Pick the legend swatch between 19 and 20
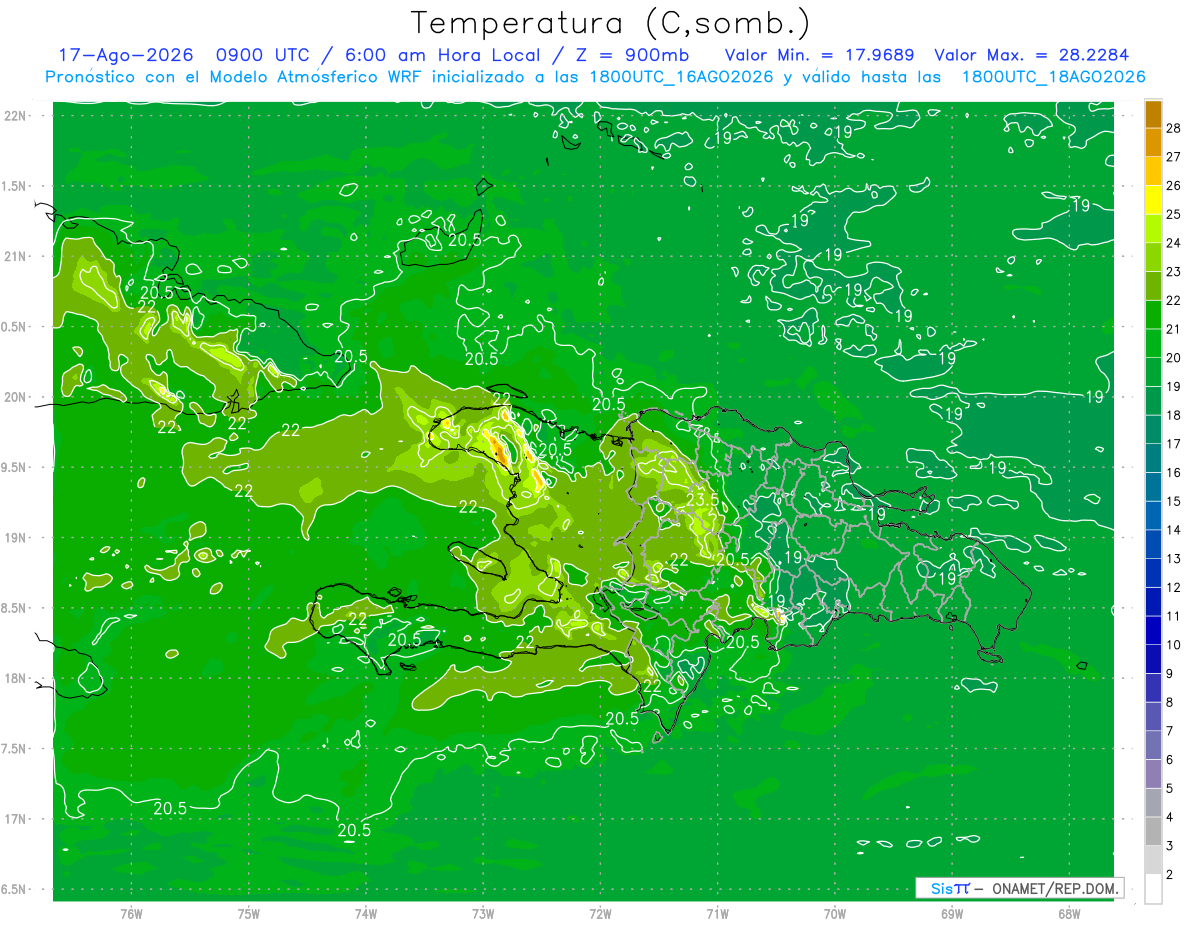Viewport: 1200px width, 927px height. click(x=1154, y=372)
